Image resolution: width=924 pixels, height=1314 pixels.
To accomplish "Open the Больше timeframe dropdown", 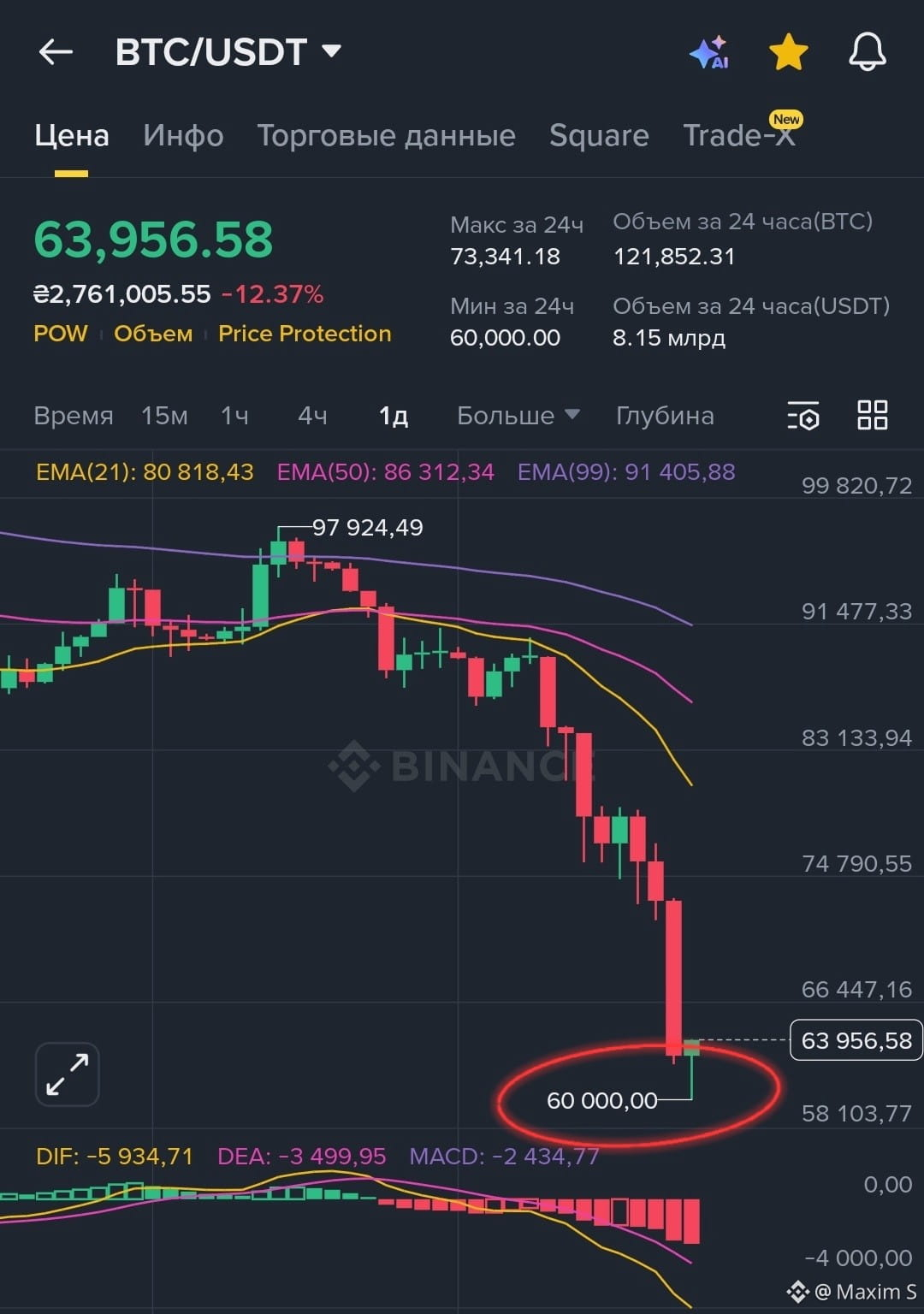I will click(x=518, y=416).
